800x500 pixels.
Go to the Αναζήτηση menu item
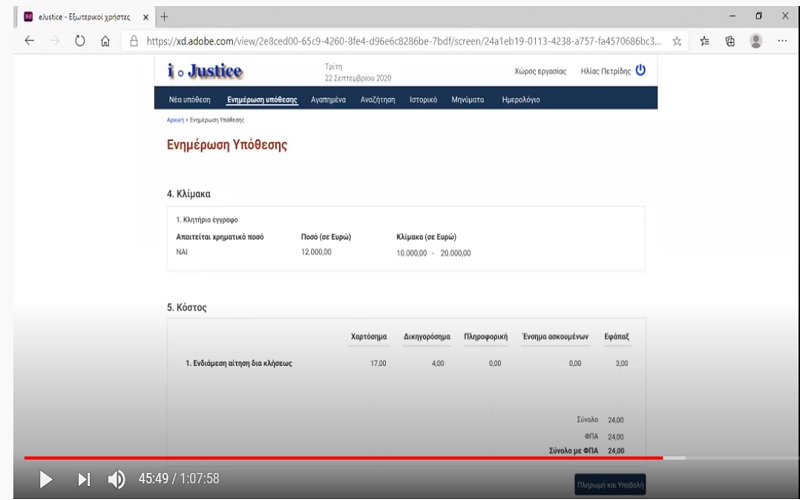click(x=378, y=100)
